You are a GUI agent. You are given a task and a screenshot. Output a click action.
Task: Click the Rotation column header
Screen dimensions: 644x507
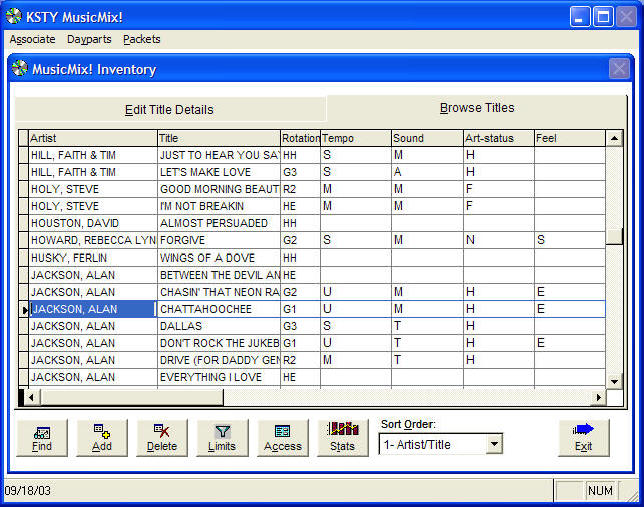(x=301, y=138)
